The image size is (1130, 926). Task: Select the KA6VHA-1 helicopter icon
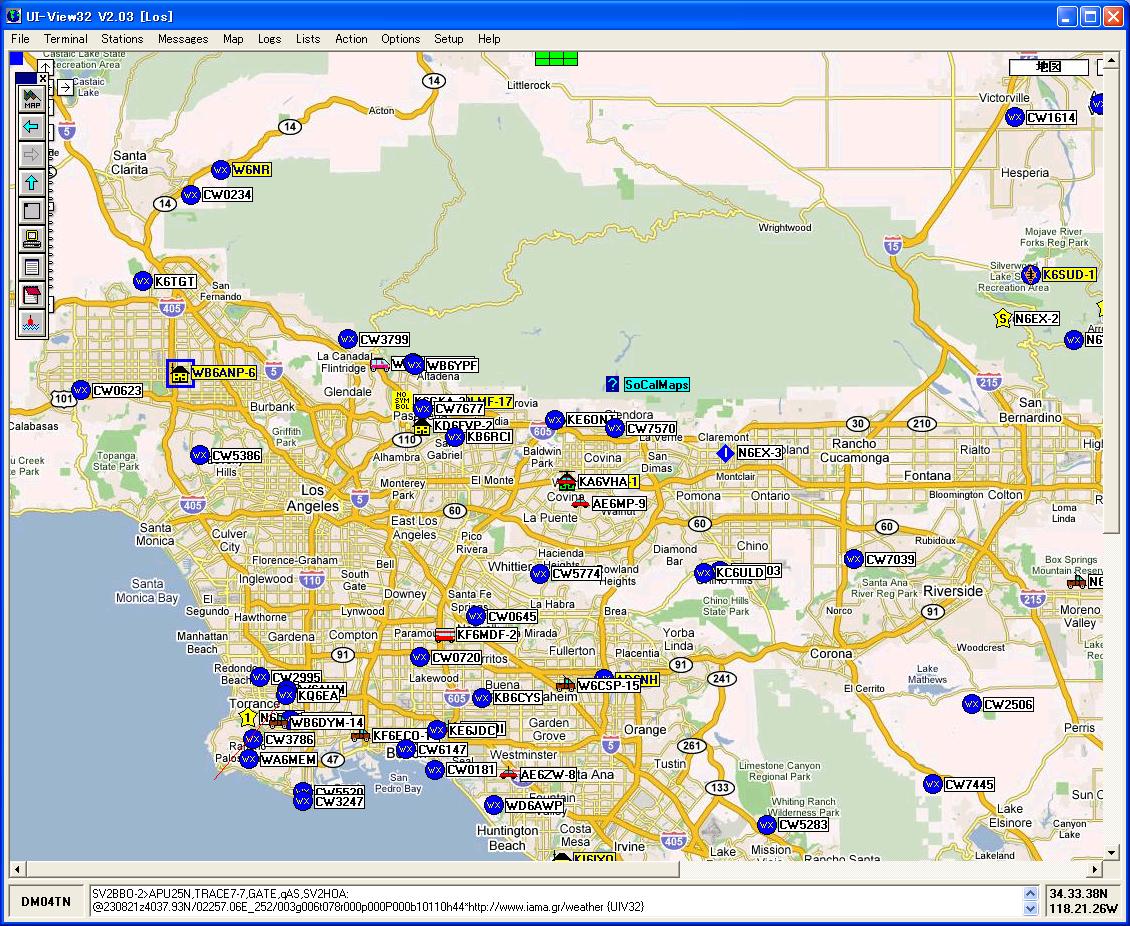point(566,480)
